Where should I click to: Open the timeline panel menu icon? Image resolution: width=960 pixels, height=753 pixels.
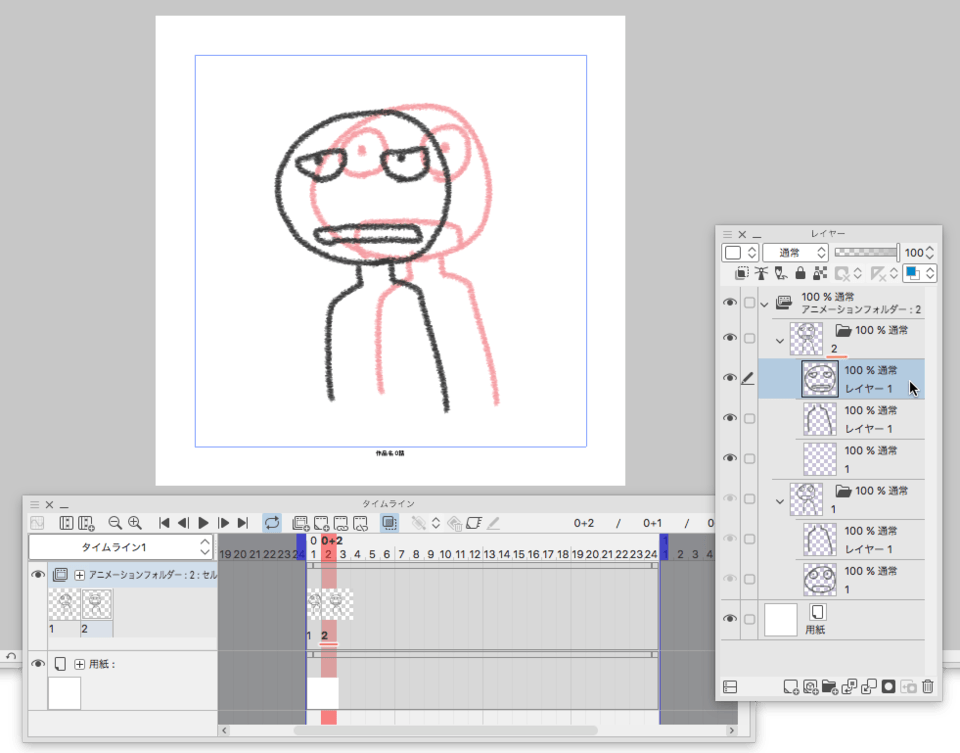pyautogui.click(x=34, y=504)
